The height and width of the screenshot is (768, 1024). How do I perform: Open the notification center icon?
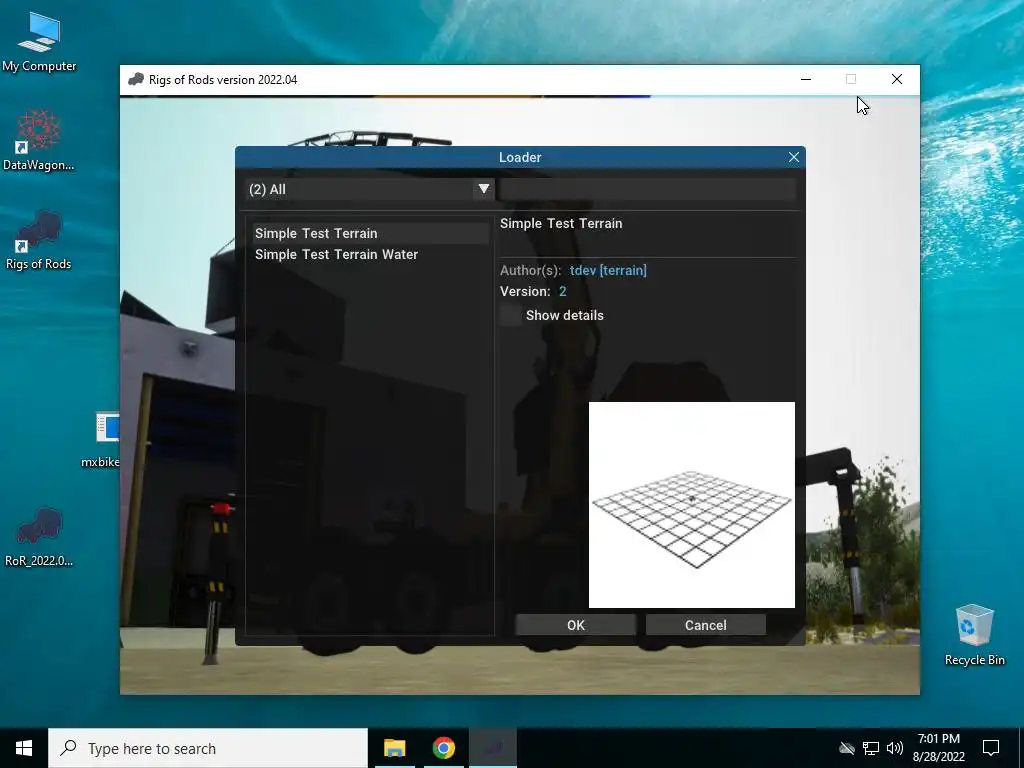(991, 748)
